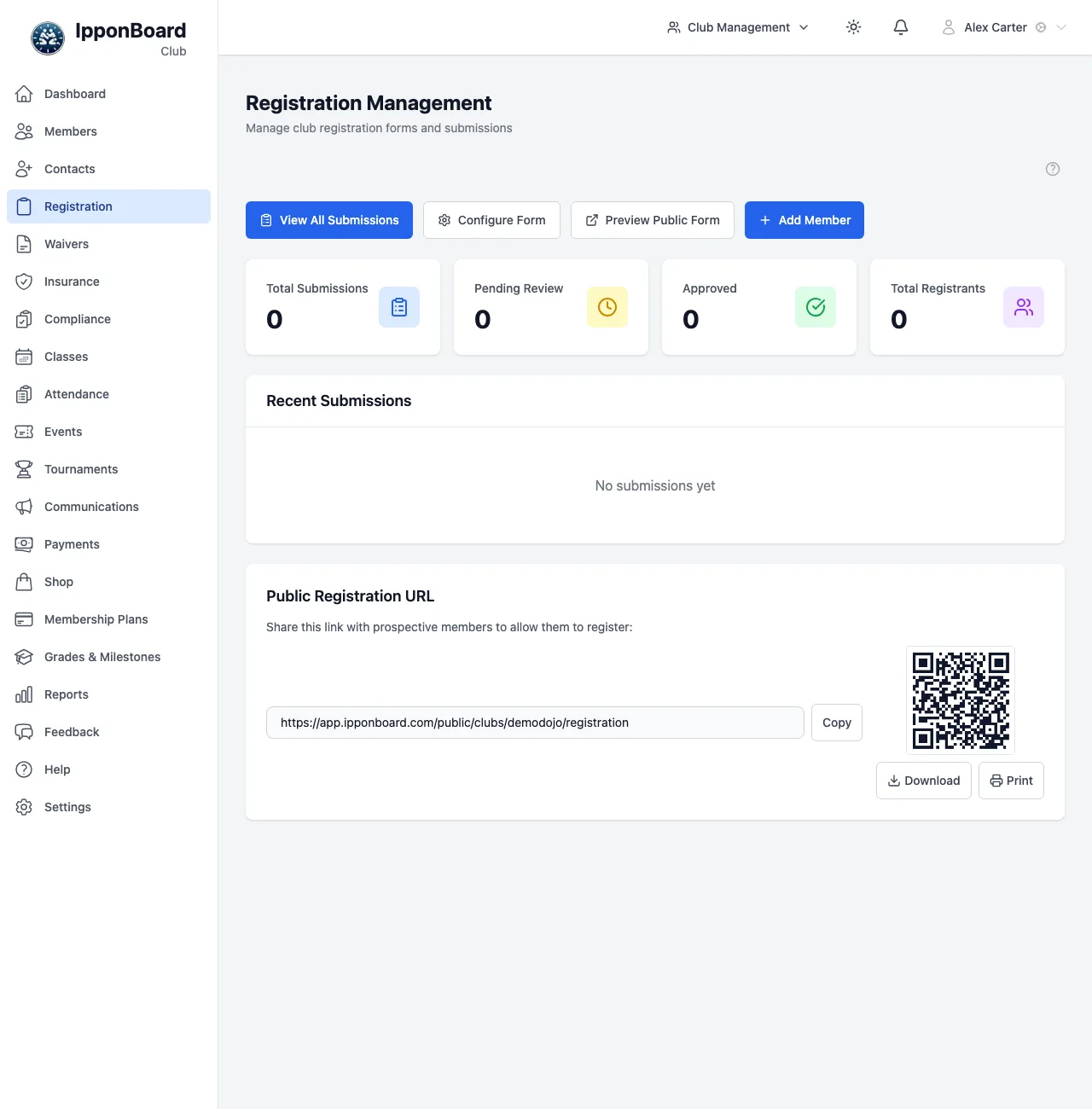Open Settings in the sidebar
The width and height of the screenshot is (1092, 1109).
108,807
